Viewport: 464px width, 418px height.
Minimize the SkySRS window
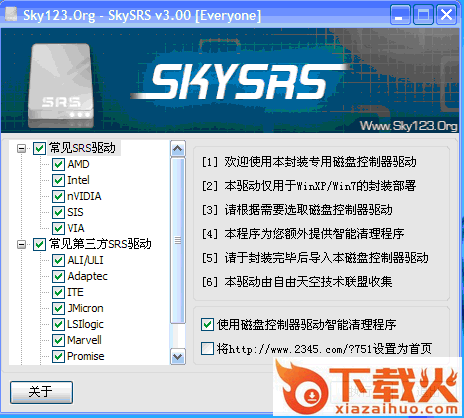coord(400,15)
